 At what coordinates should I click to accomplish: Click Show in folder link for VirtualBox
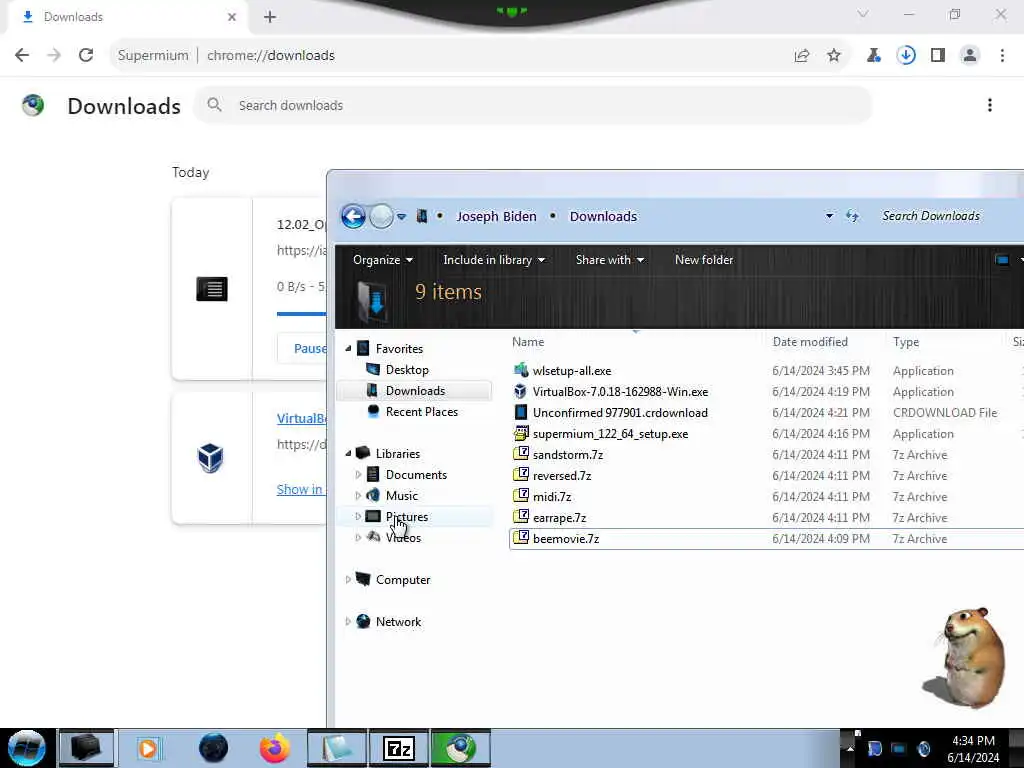[300, 489]
